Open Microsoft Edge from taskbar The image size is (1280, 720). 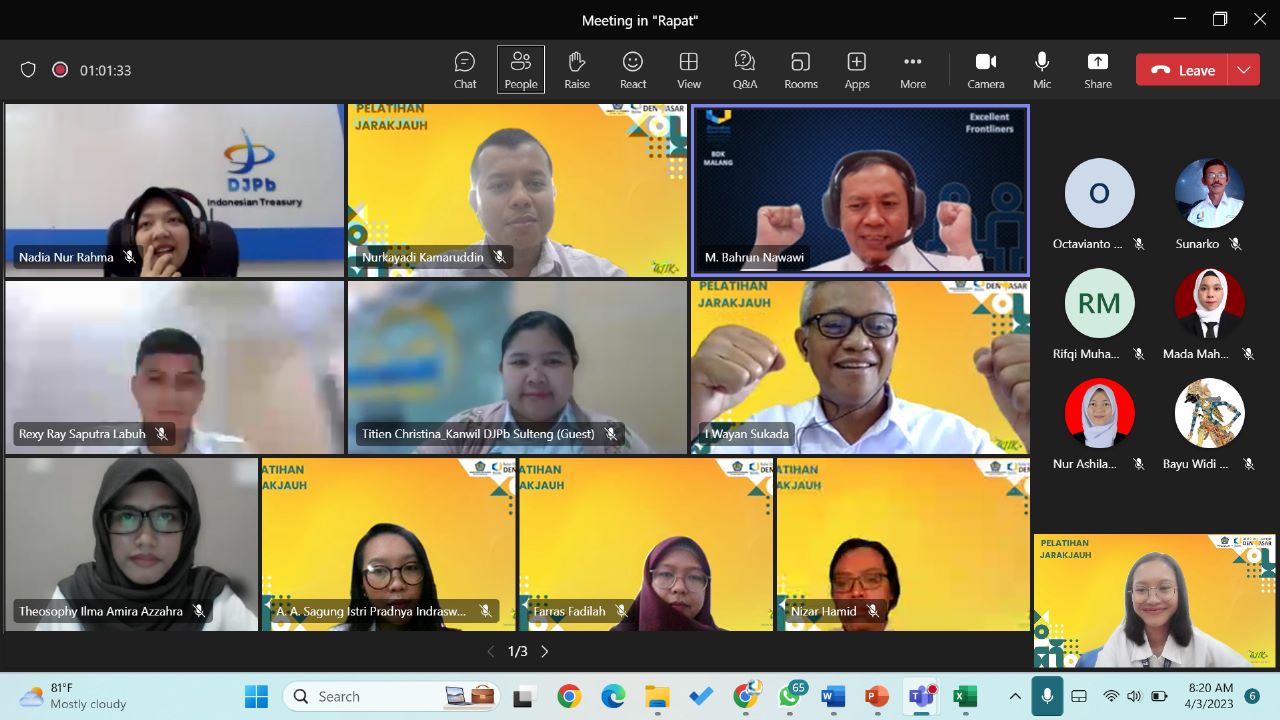[613, 696]
